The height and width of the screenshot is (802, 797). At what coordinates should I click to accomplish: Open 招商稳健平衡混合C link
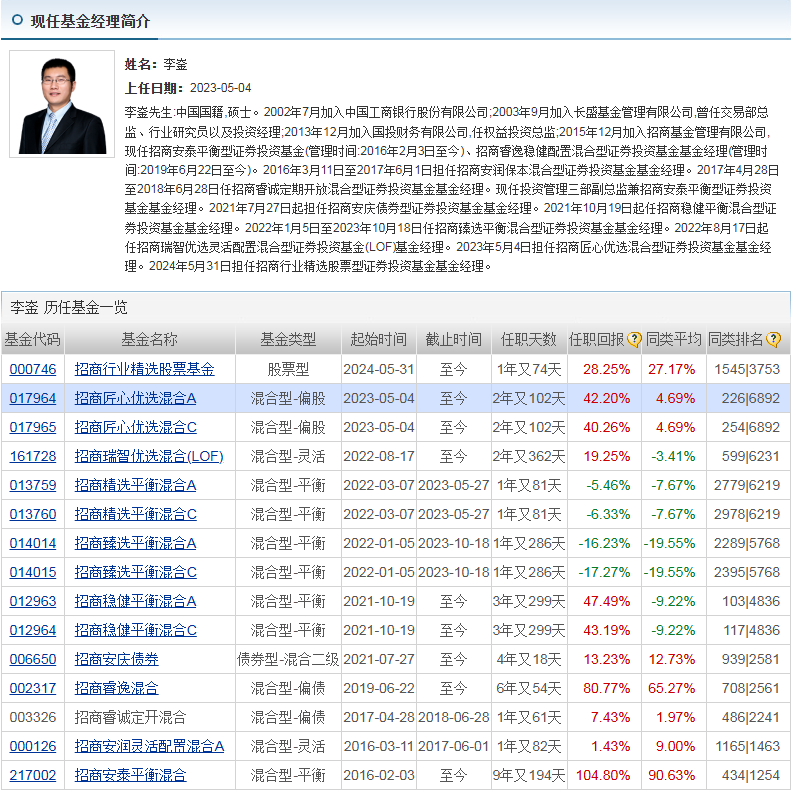tap(136, 631)
